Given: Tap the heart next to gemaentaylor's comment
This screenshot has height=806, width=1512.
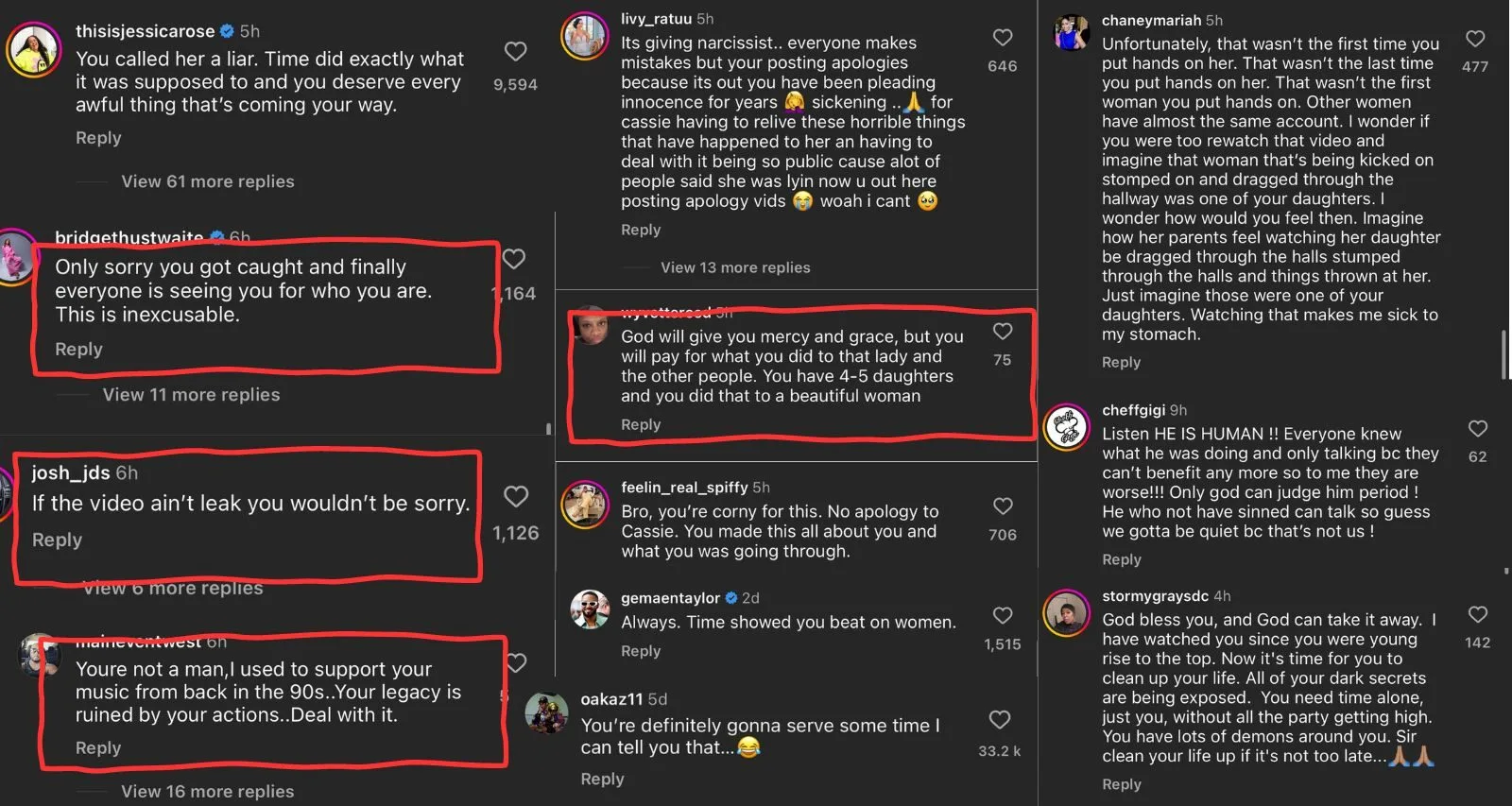Looking at the screenshot, I should 1003,616.
